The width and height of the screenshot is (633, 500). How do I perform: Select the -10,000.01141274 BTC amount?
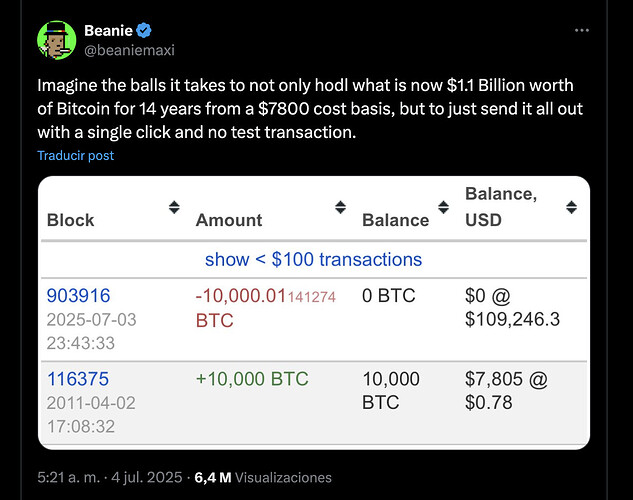click(x=266, y=308)
